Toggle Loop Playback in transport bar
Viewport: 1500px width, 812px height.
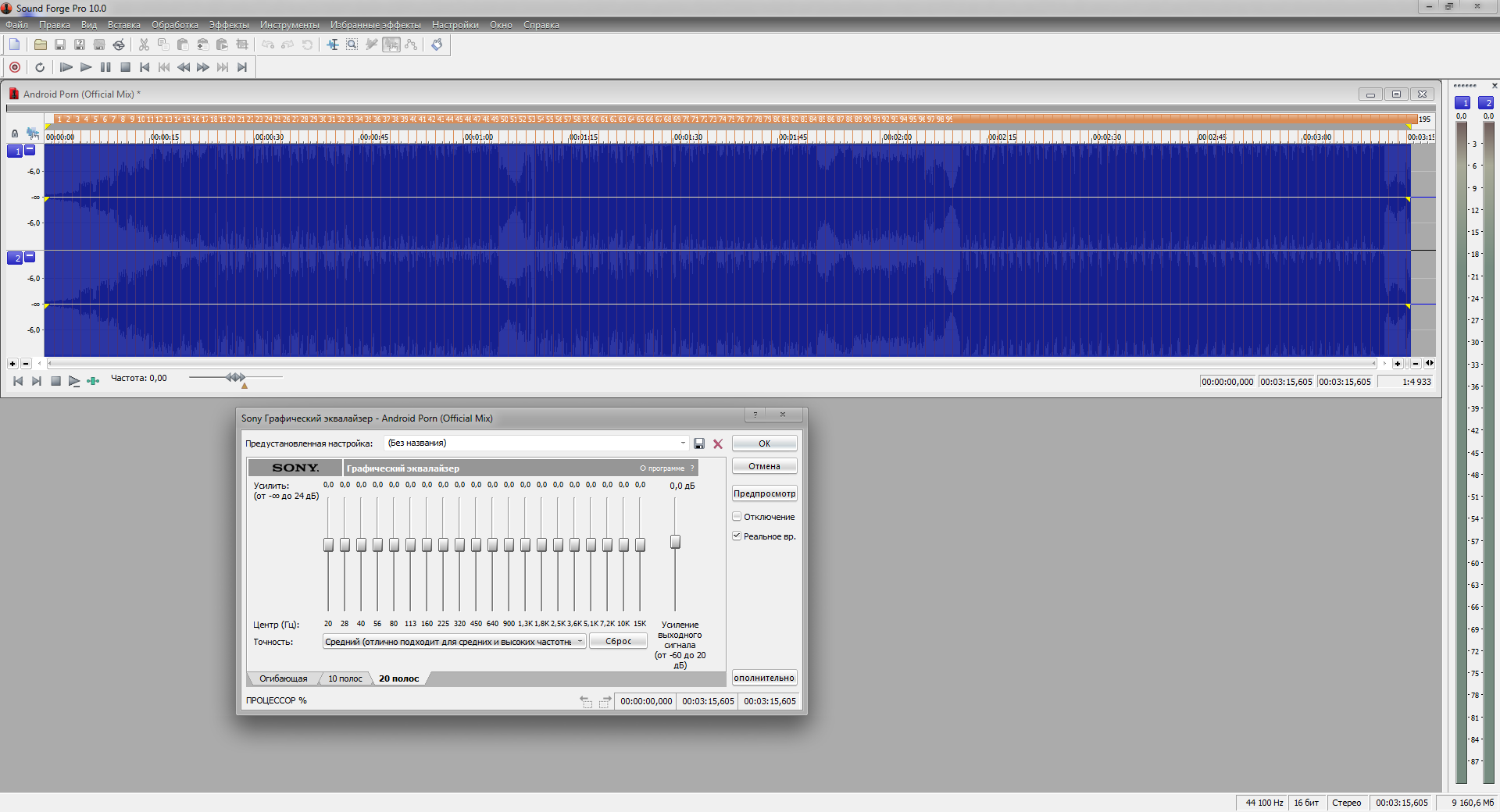pyautogui.click(x=40, y=67)
